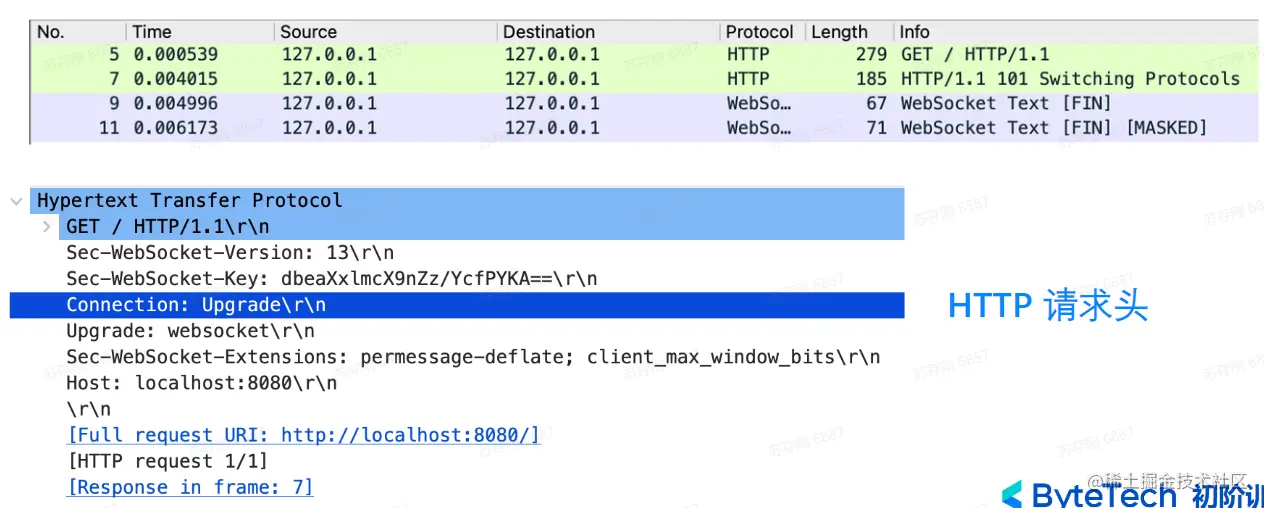Select packet 7 101 Switching Protocols row
This screenshot has width=1264, height=508.
point(645,79)
